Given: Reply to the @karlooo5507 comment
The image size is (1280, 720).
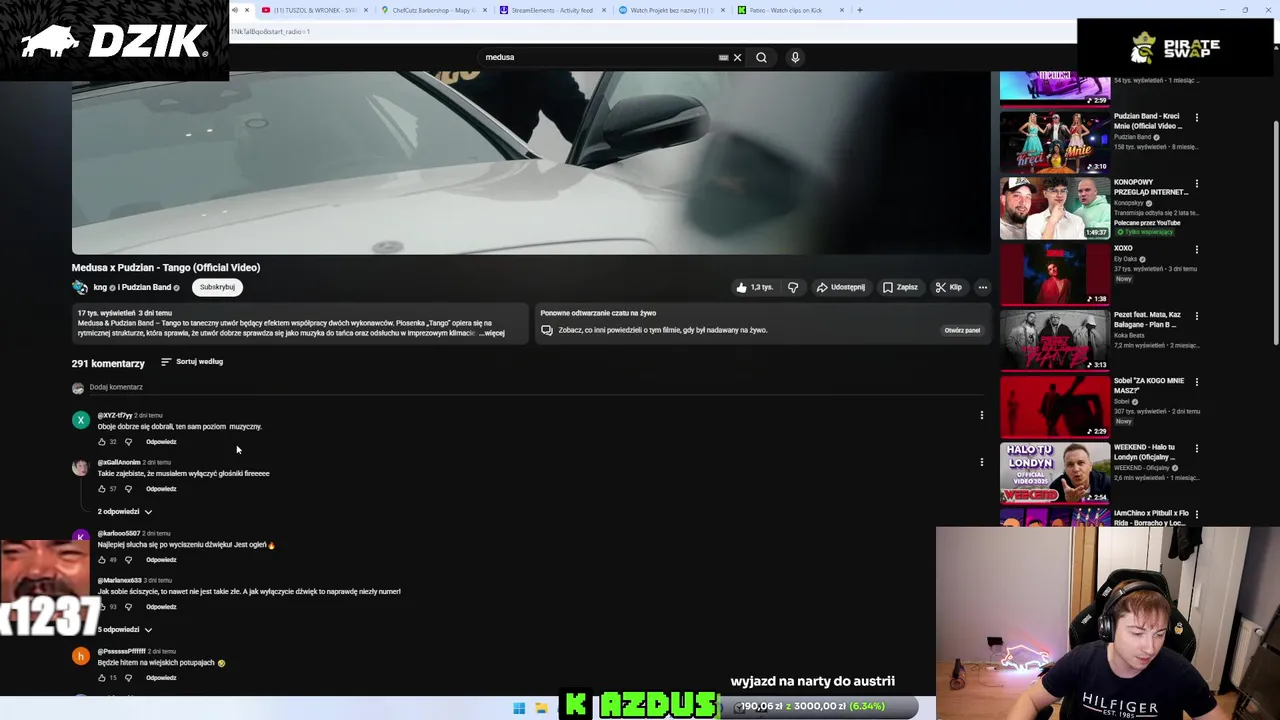Looking at the screenshot, I should 161,560.
